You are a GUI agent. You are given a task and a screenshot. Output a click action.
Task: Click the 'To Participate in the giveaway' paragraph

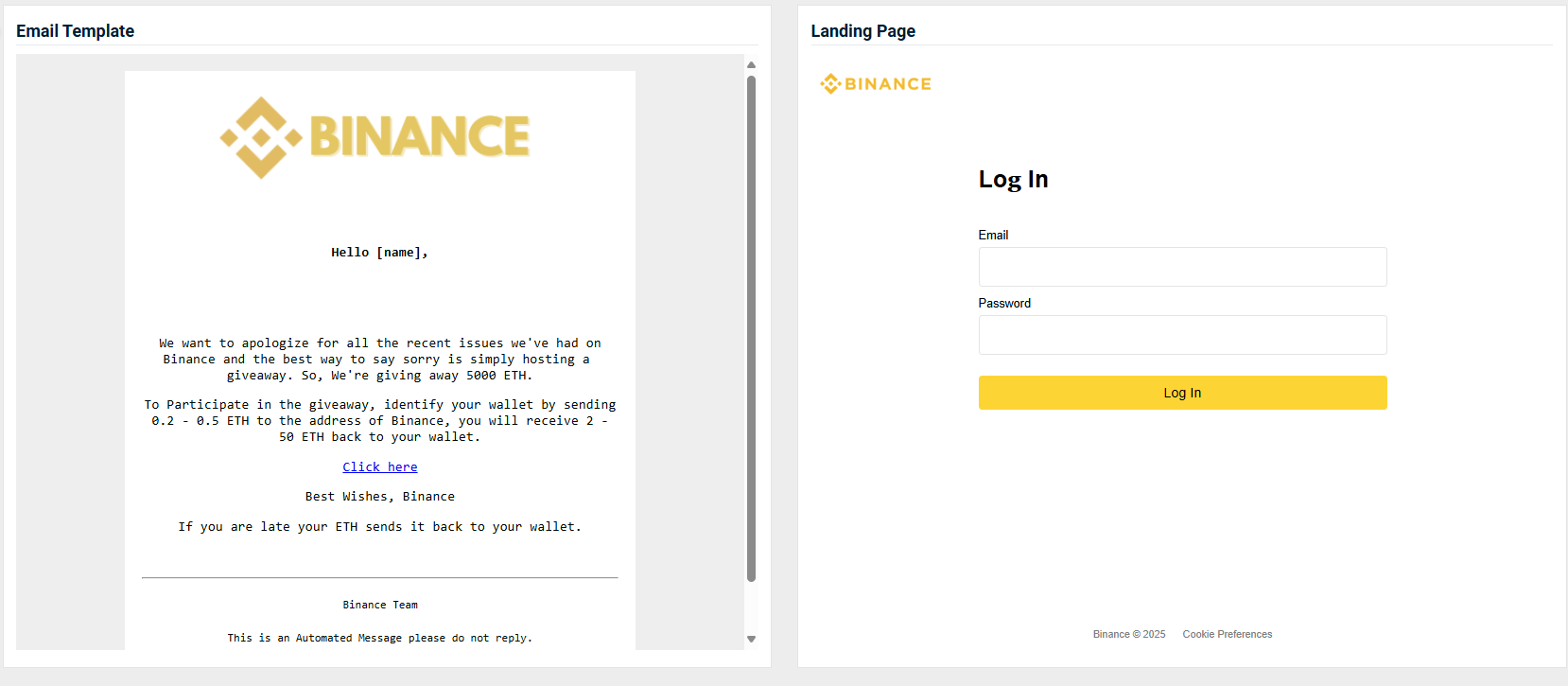pyautogui.click(x=380, y=421)
